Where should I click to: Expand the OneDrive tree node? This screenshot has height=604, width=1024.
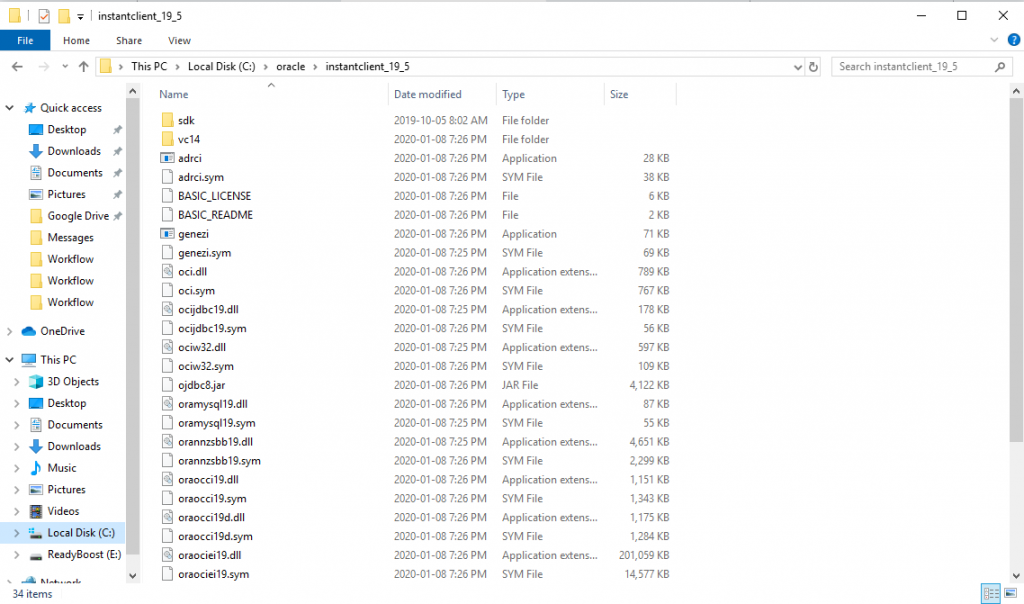[x=11, y=331]
